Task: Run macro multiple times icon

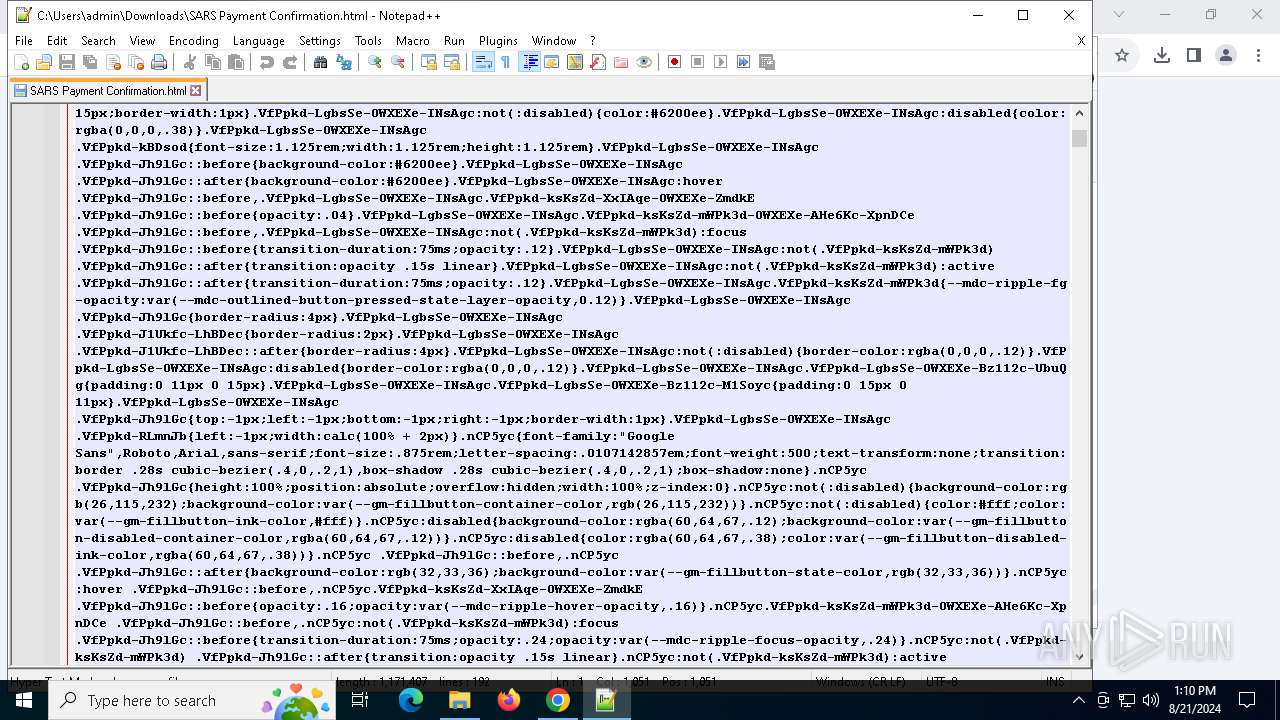Action: (744, 62)
